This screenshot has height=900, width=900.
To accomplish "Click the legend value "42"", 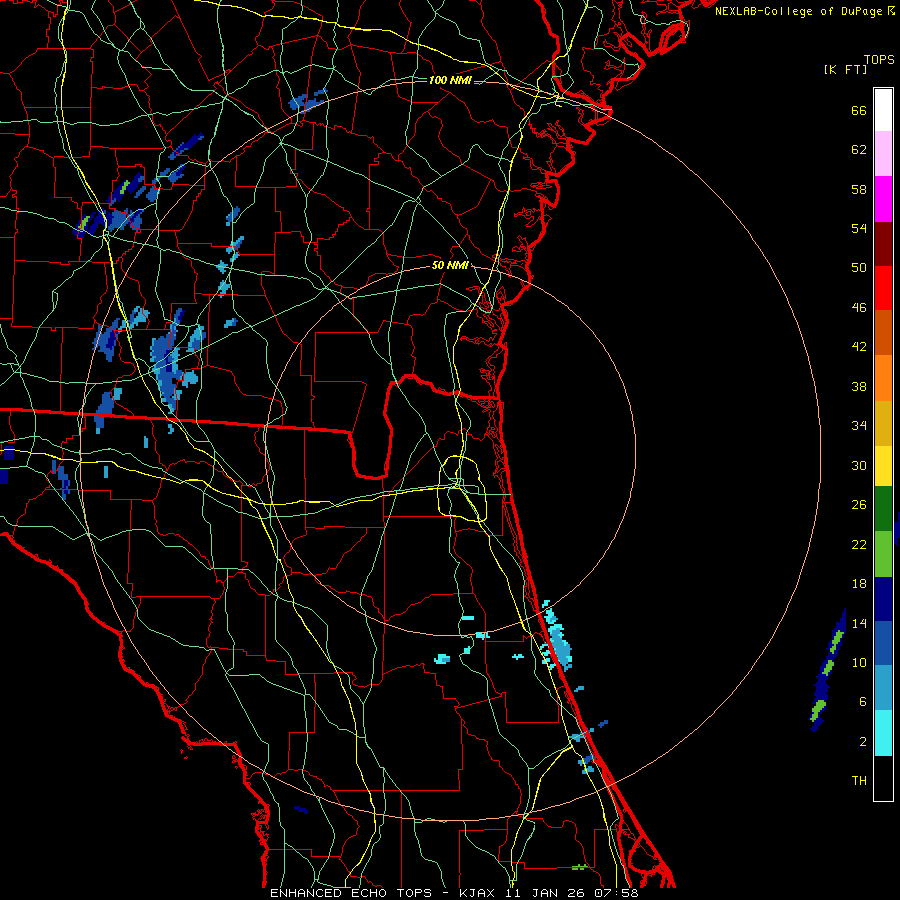I will tap(859, 347).
